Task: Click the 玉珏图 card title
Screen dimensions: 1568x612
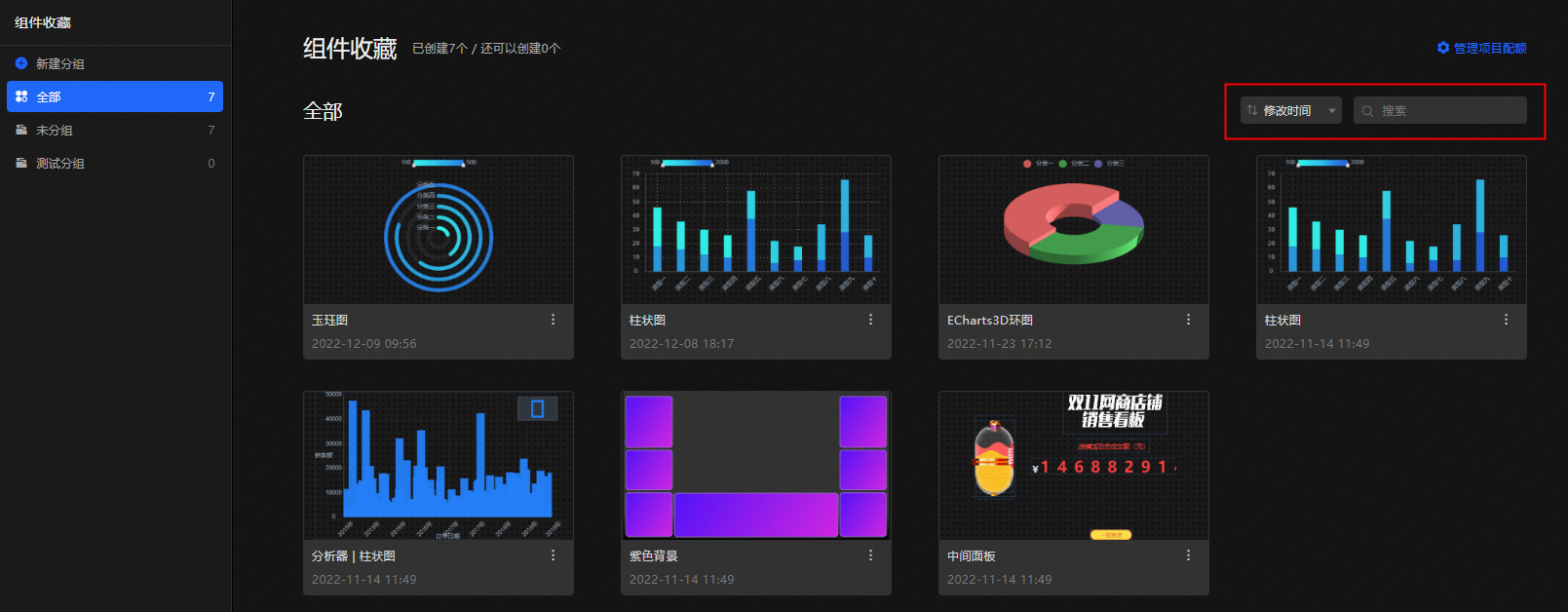Action: pyautogui.click(x=329, y=320)
